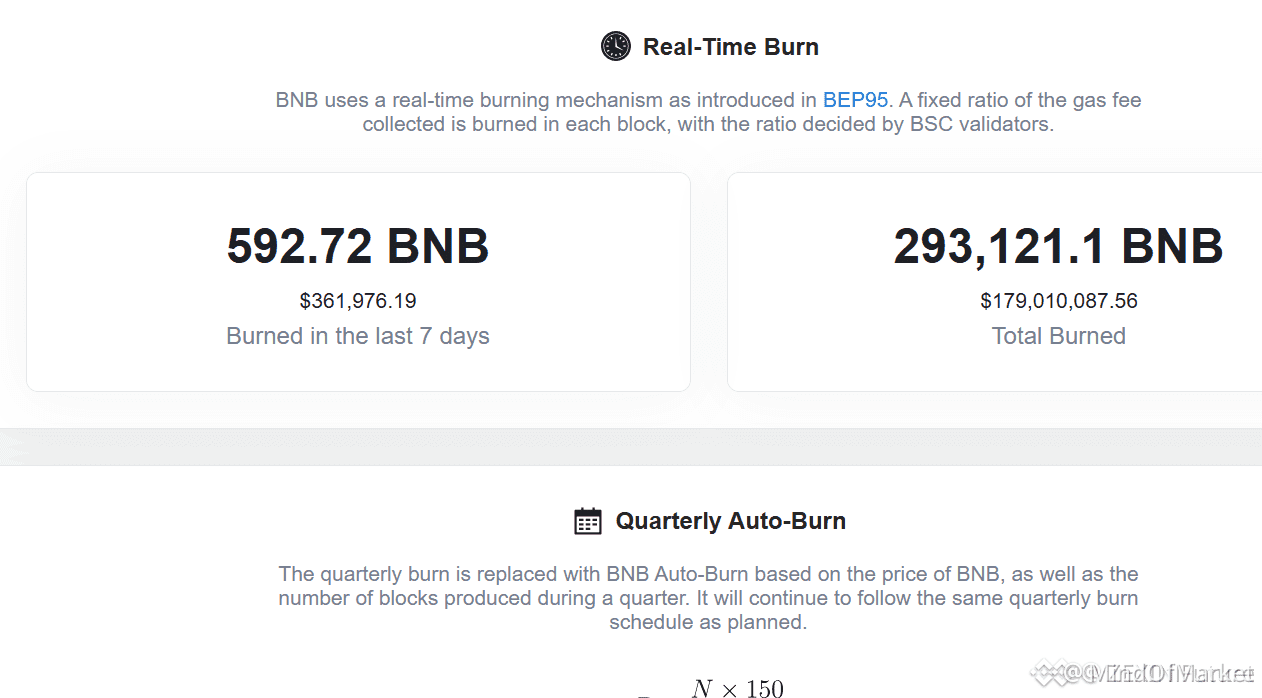Select the 293,121.1 BNB total amount
The height and width of the screenshot is (698, 1262).
[x=1058, y=246]
